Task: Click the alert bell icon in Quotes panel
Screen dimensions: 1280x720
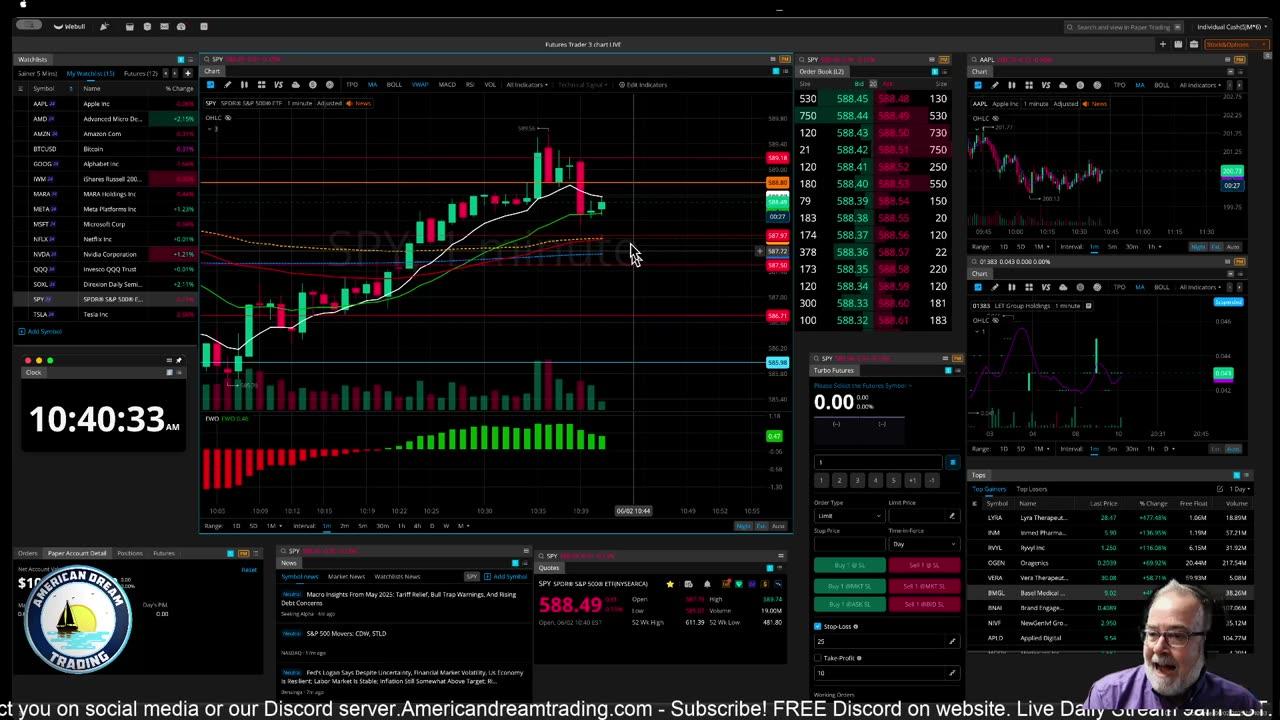Action: (707, 584)
